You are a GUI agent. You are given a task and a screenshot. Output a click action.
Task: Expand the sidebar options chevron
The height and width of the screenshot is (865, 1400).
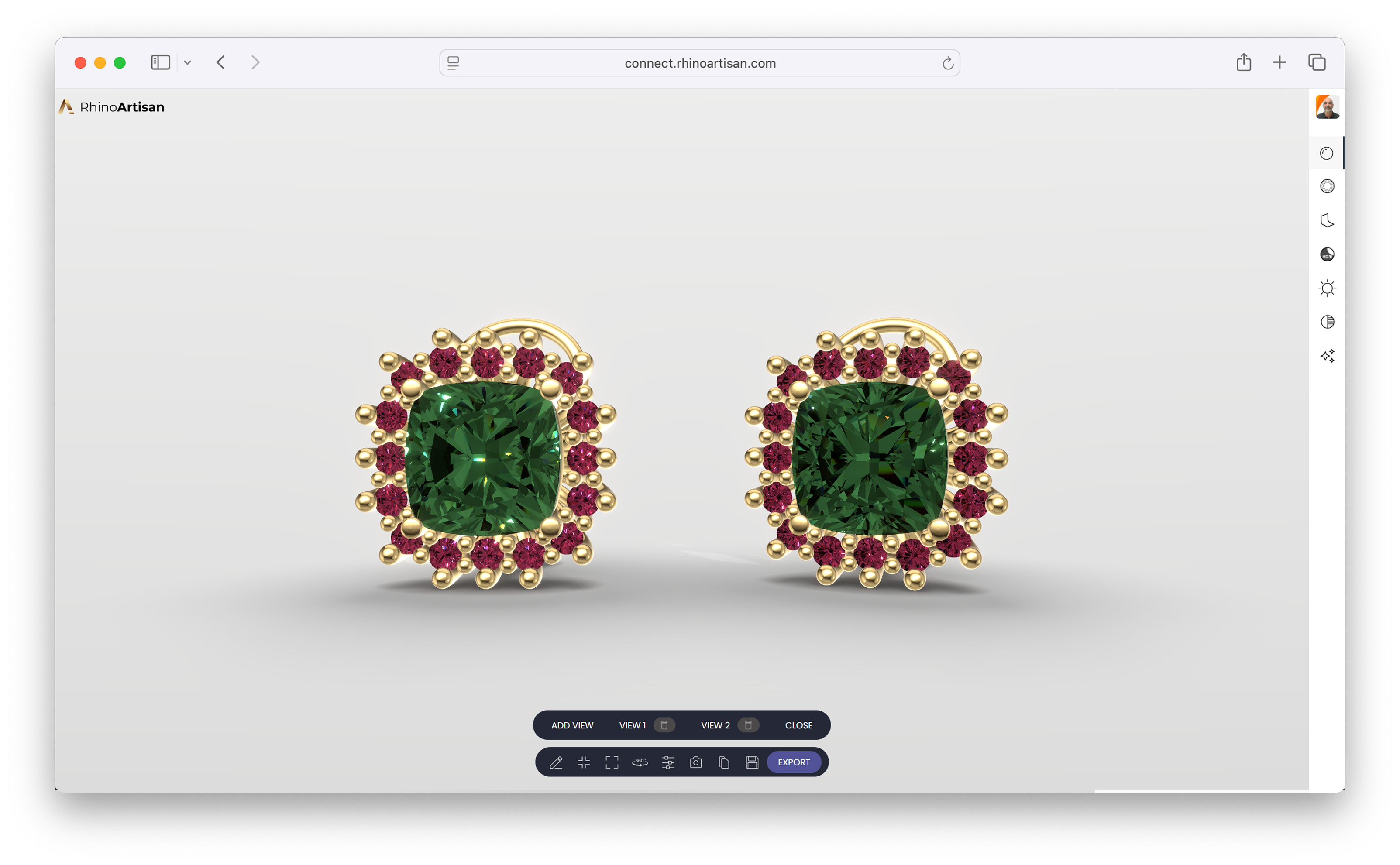coord(187,62)
